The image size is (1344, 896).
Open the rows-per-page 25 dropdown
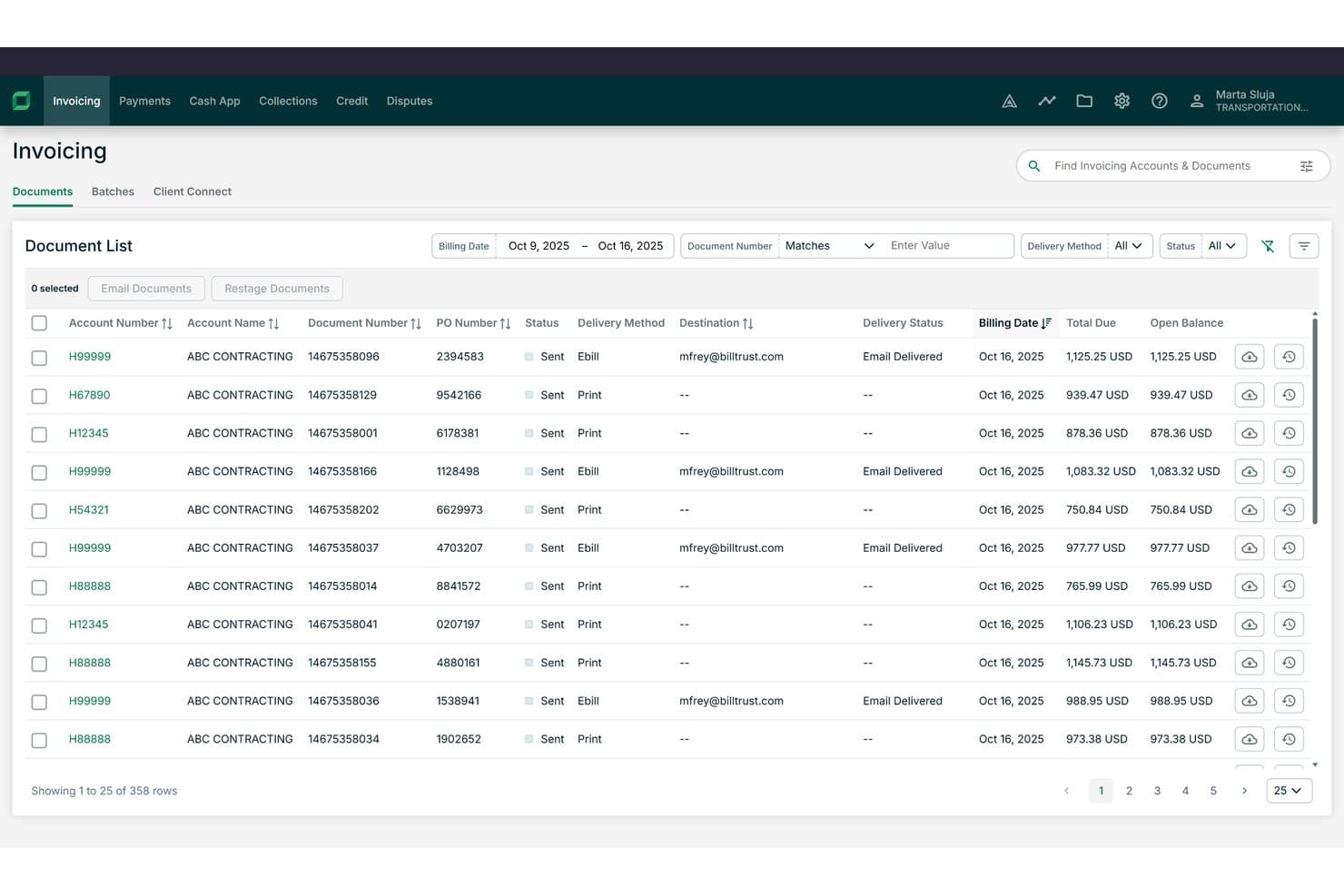click(1289, 791)
